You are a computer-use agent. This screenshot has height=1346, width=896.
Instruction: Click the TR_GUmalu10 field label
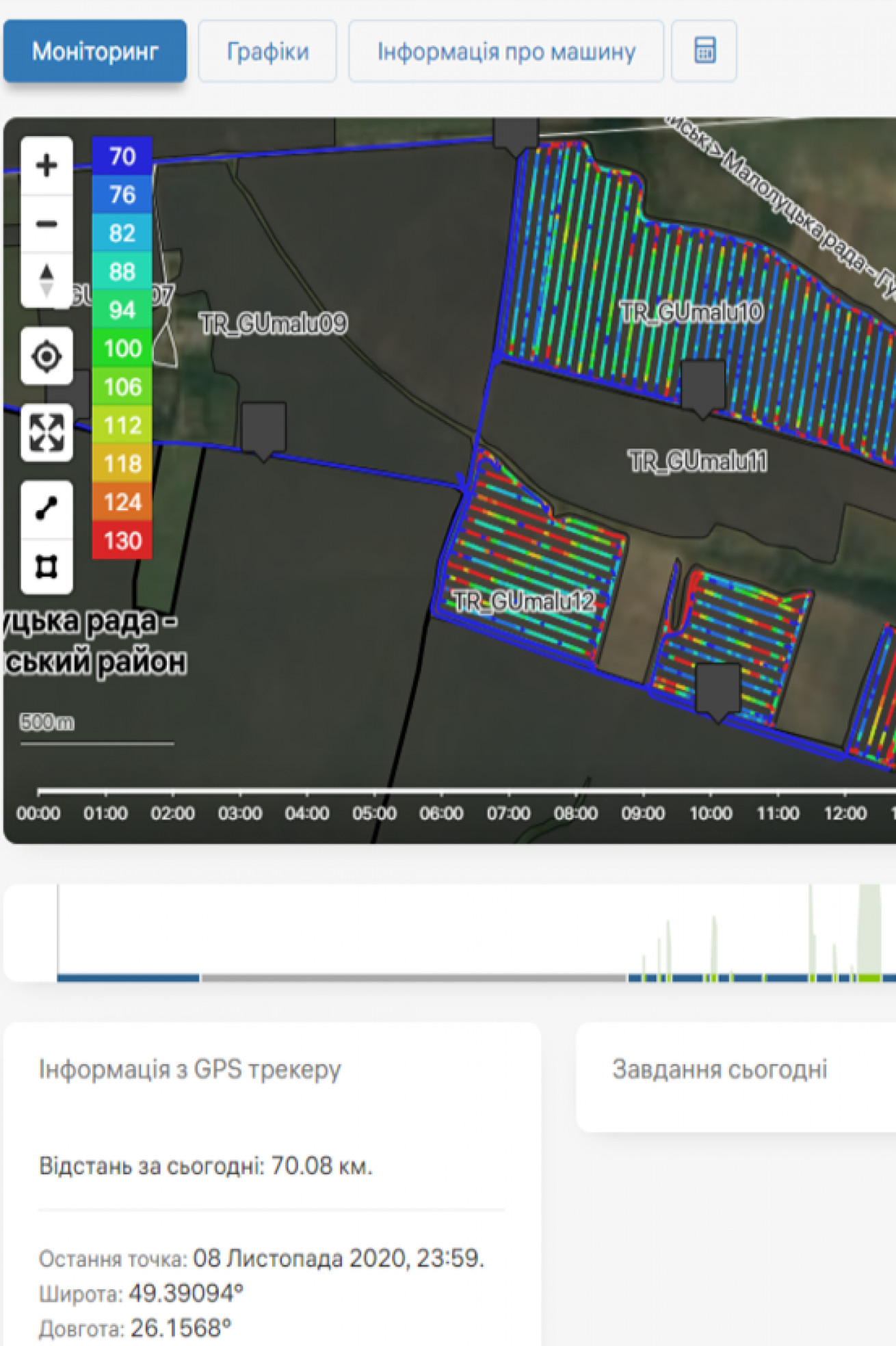(x=691, y=312)
